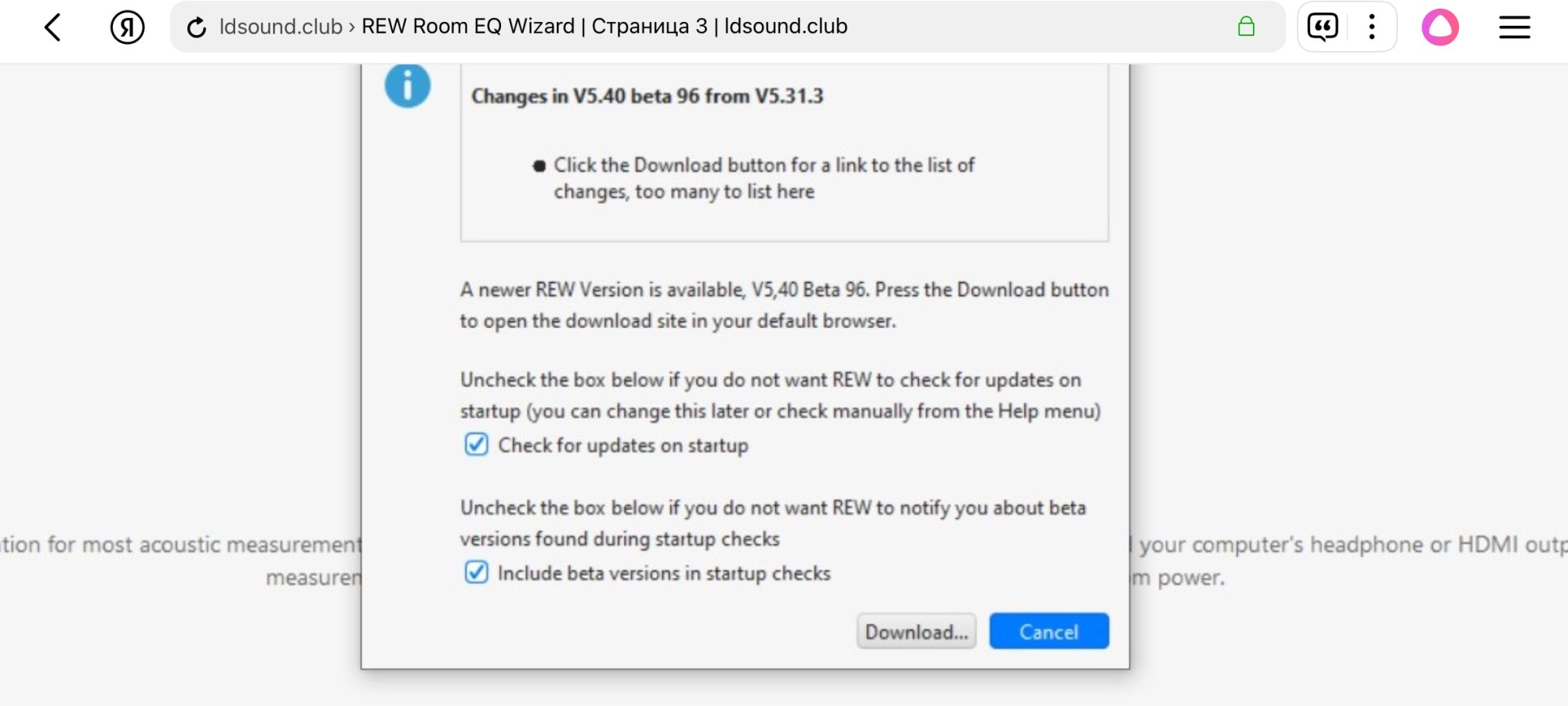
Task: Open the Yandex home icon
Action: tap(127, 27)
